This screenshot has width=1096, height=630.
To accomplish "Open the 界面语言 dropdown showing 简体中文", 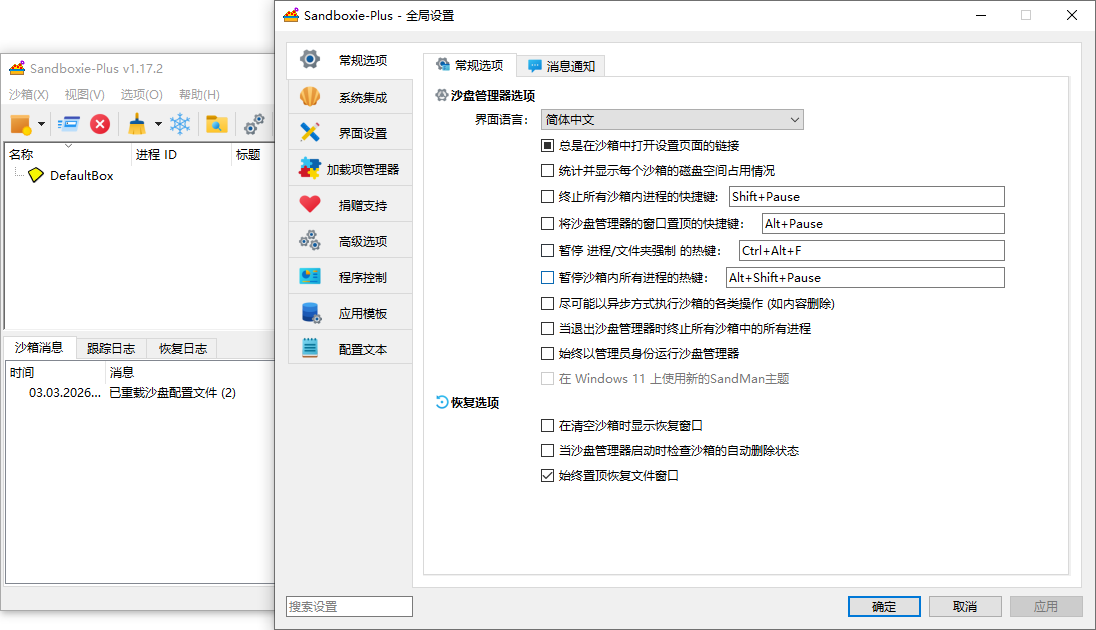I will click(x=672, y=120).
